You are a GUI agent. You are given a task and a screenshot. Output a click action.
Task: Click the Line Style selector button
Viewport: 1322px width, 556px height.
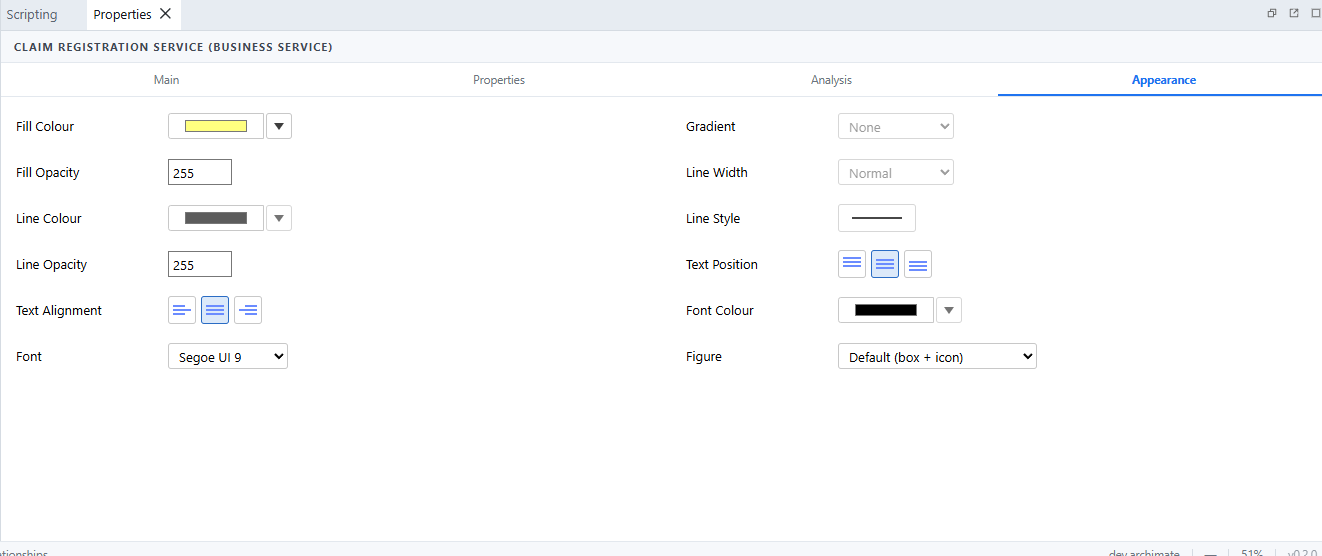[877, 218]
